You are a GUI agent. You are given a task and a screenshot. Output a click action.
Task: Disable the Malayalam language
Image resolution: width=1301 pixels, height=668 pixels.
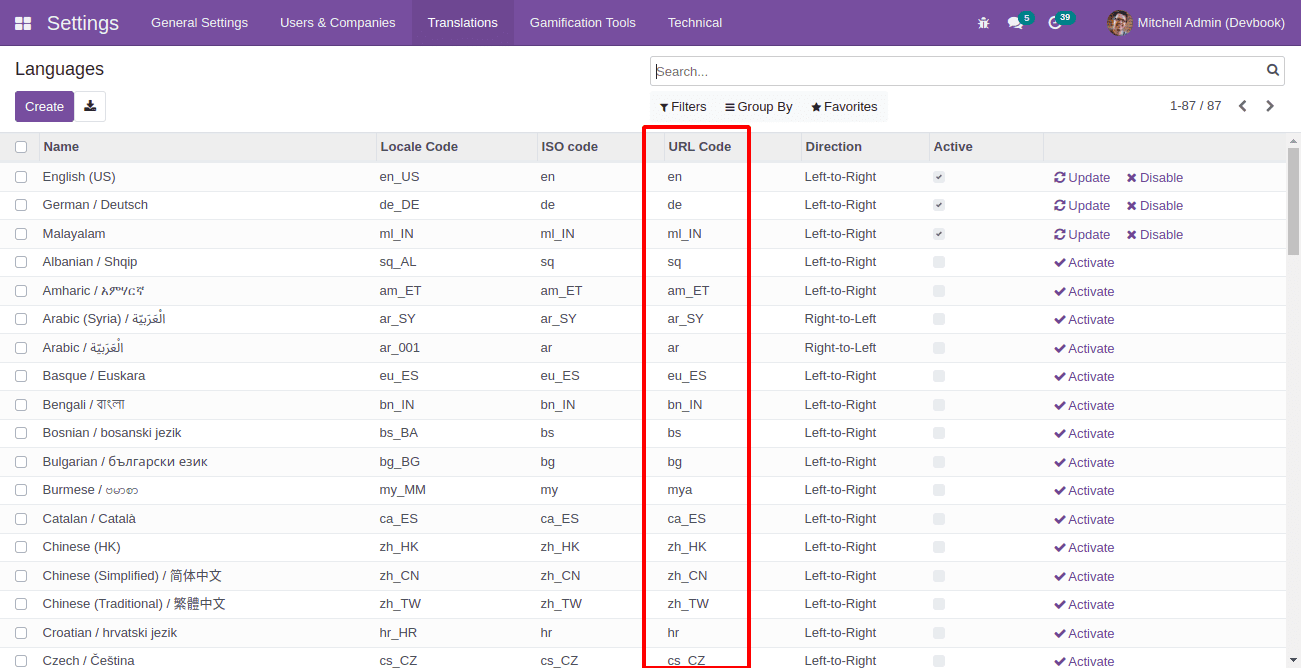(1154, 234)
